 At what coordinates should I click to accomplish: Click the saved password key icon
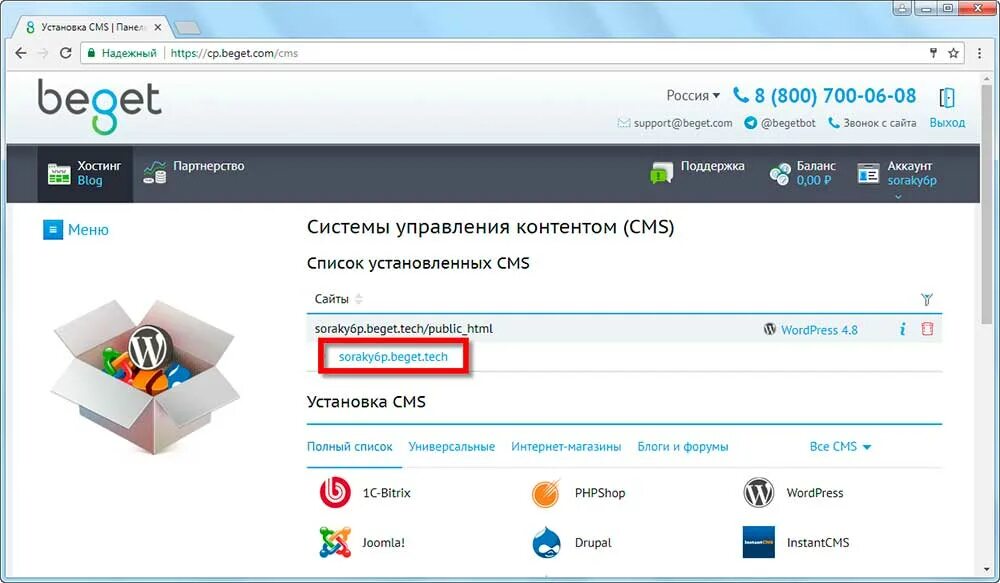pyautogui.click(x=933, y=53)
